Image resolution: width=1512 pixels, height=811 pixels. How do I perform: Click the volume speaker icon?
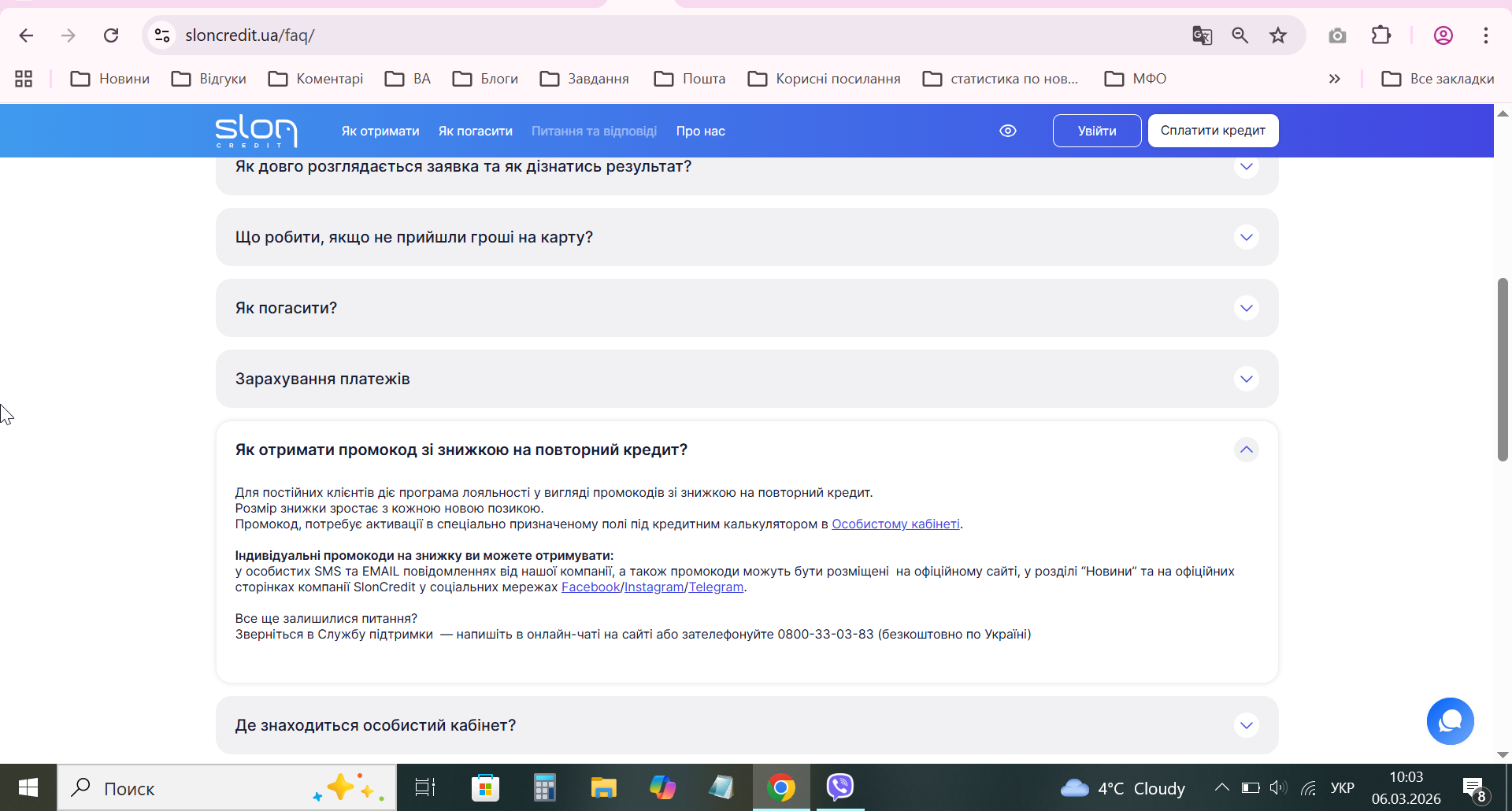point(1278,787)
